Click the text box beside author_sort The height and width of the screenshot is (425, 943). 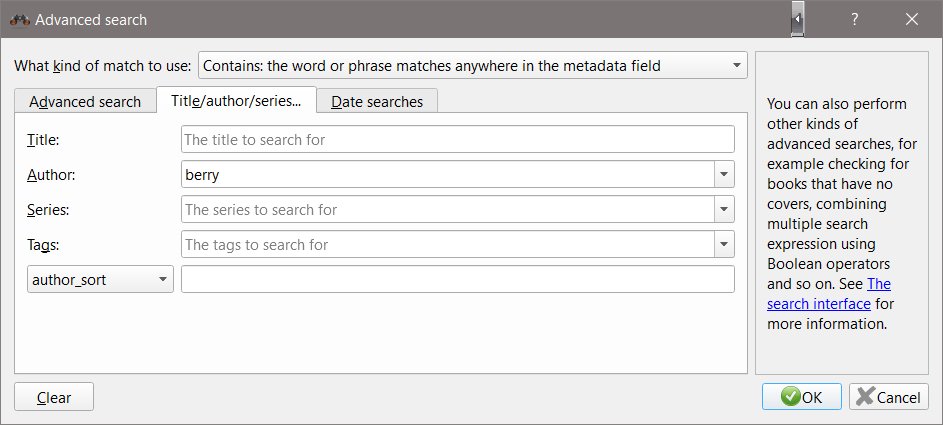click(x=457, y=280)
